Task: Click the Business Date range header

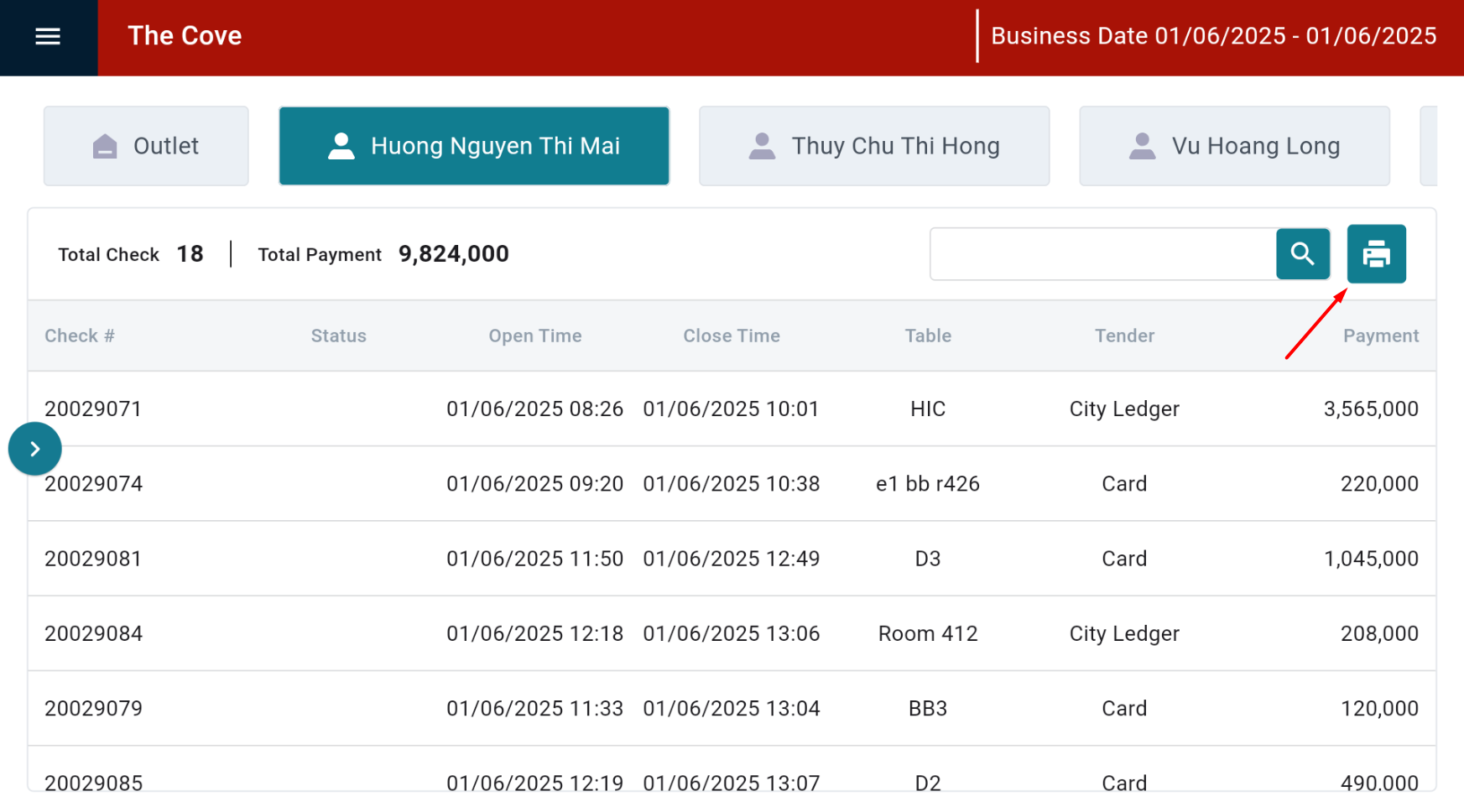Action: [x=1213, y=36]
